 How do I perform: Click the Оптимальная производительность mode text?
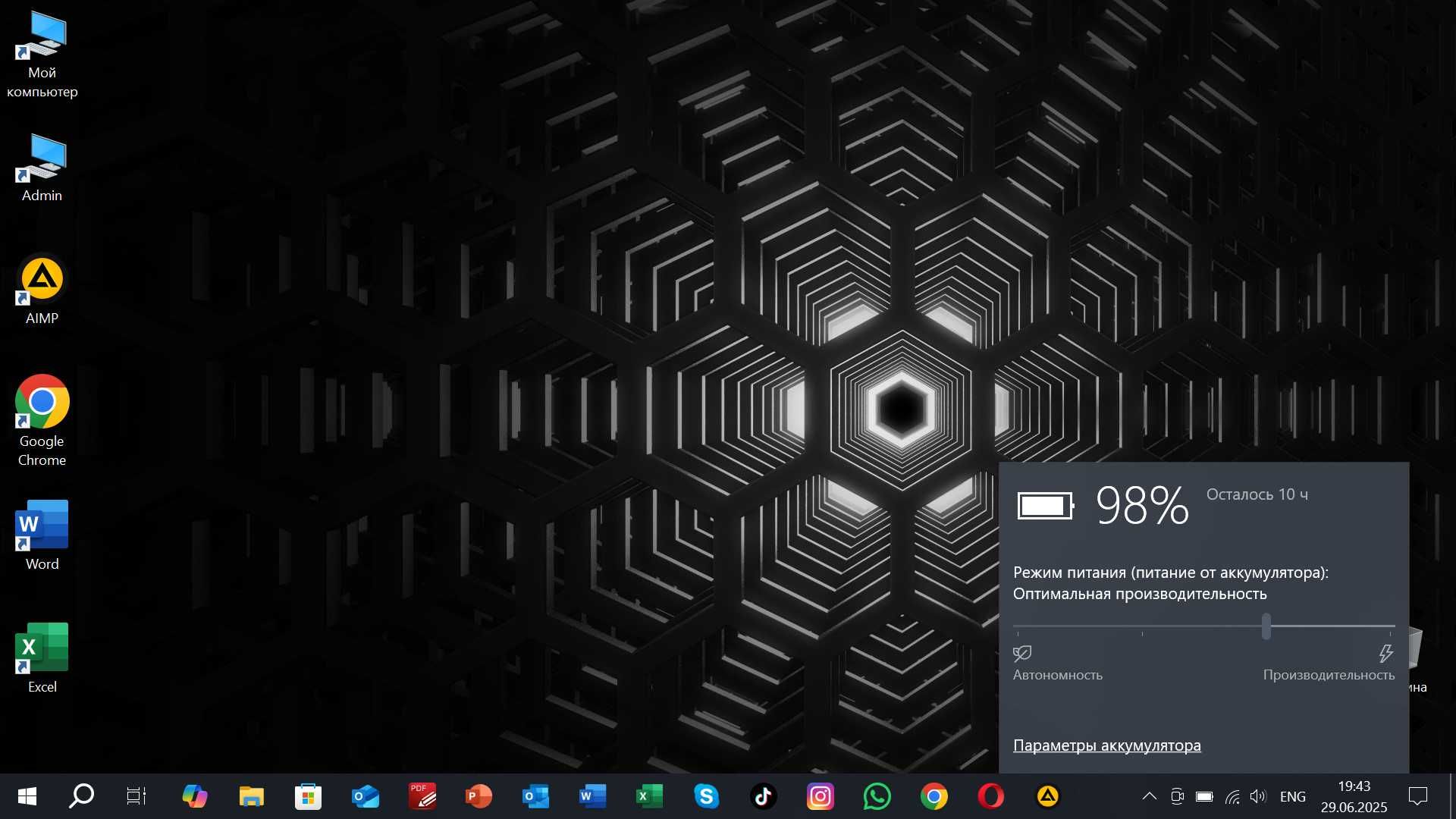coord(1140,594)
